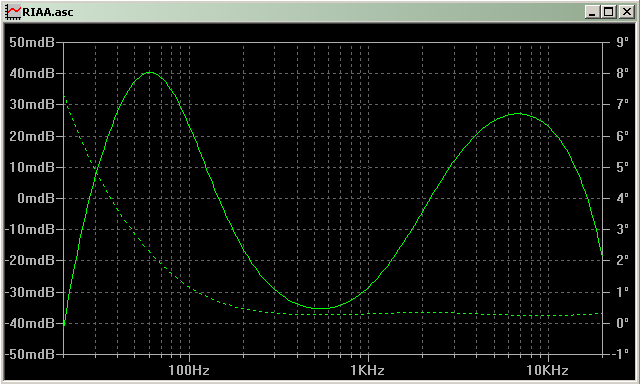Click the 40mdB magnitude axis label
640x384 pixels.
click(32, 73)
